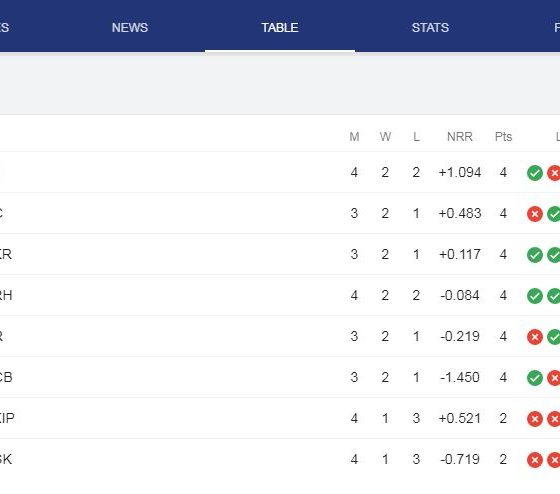Click red loss icon in -0.719 row
Image resolution: width=560 pixels, height=494 pixels.
coord(535,460)
